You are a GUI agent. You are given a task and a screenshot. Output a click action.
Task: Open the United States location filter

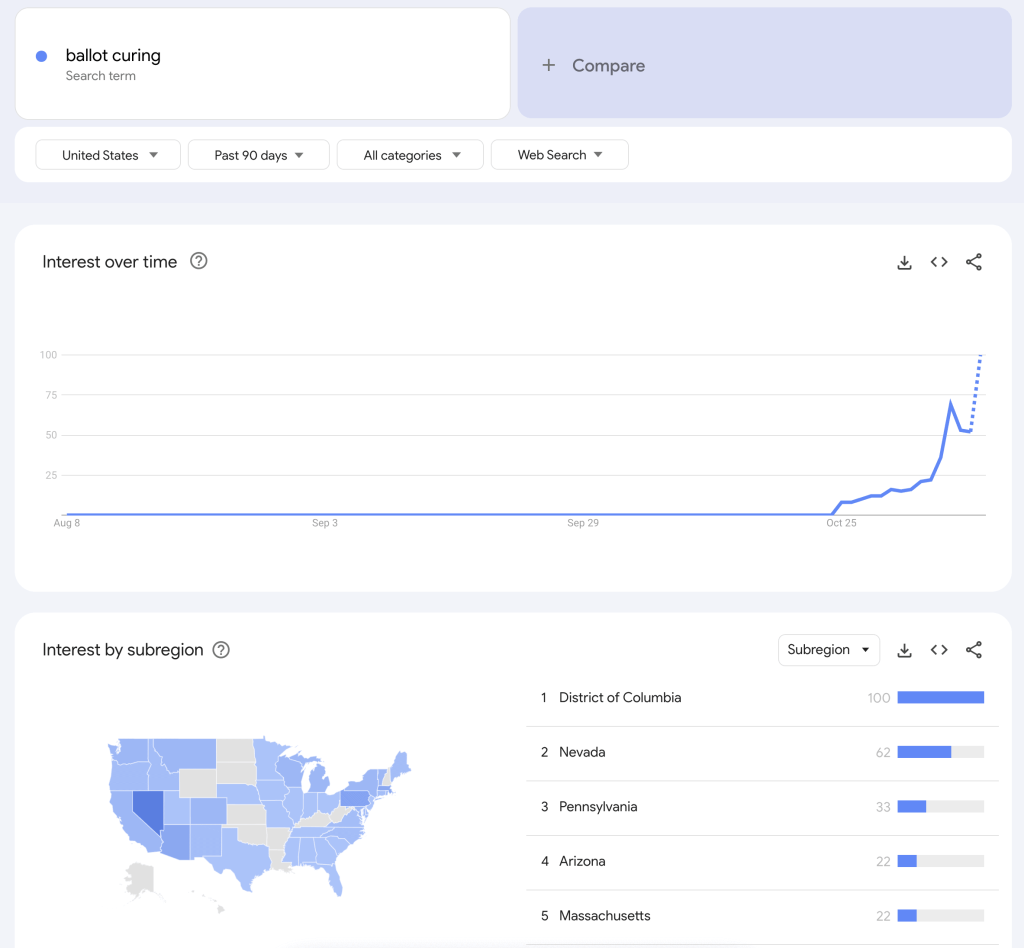point(107,154)
